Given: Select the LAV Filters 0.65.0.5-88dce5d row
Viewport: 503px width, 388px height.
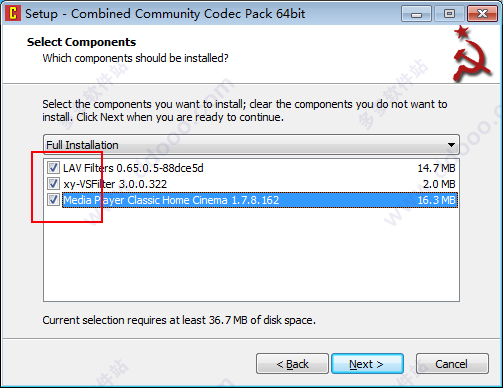Looking at the screenshot, I should click(251, 168).
